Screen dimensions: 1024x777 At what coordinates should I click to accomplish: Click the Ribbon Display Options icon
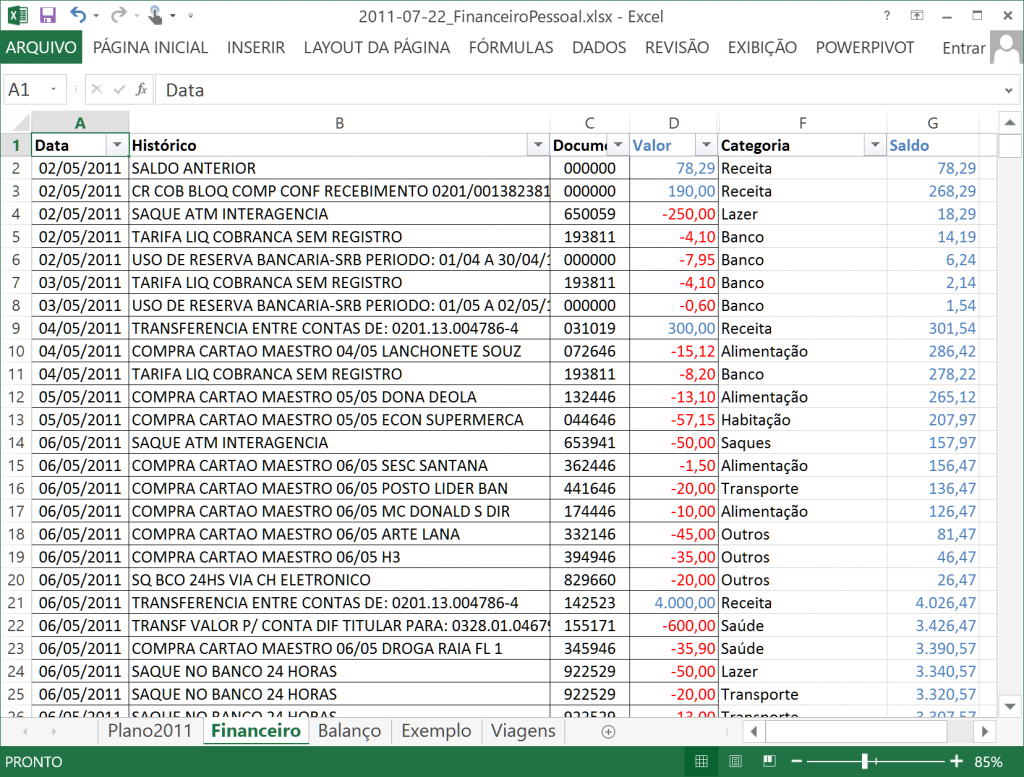coord(917,16)
